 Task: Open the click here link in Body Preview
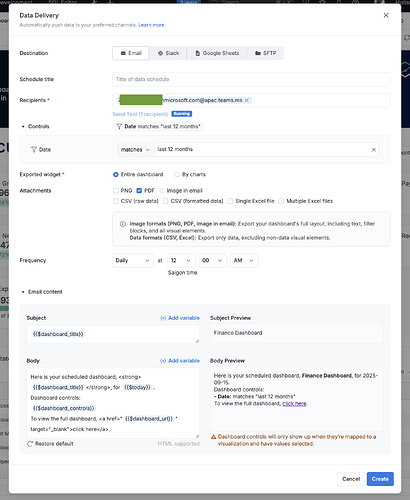point(294,404)
